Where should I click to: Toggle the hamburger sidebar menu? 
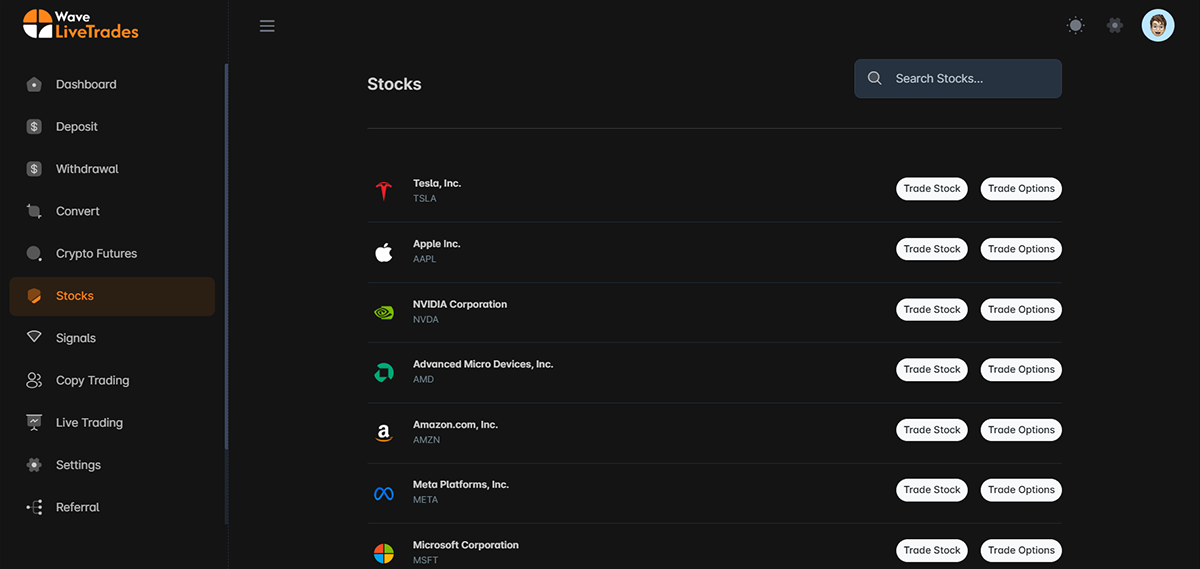[x=267, y=26]
